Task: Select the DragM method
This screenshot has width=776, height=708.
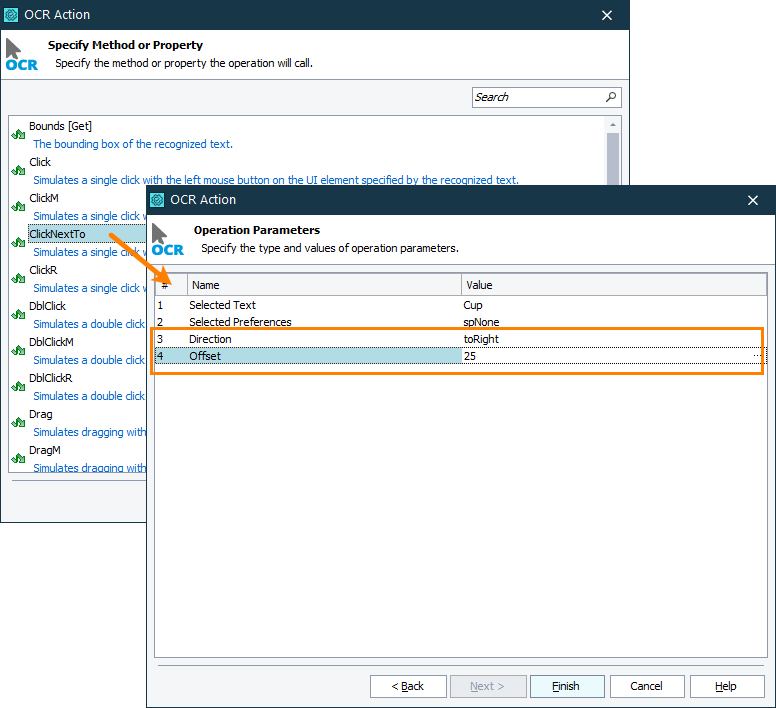Action: coord(45,450)
